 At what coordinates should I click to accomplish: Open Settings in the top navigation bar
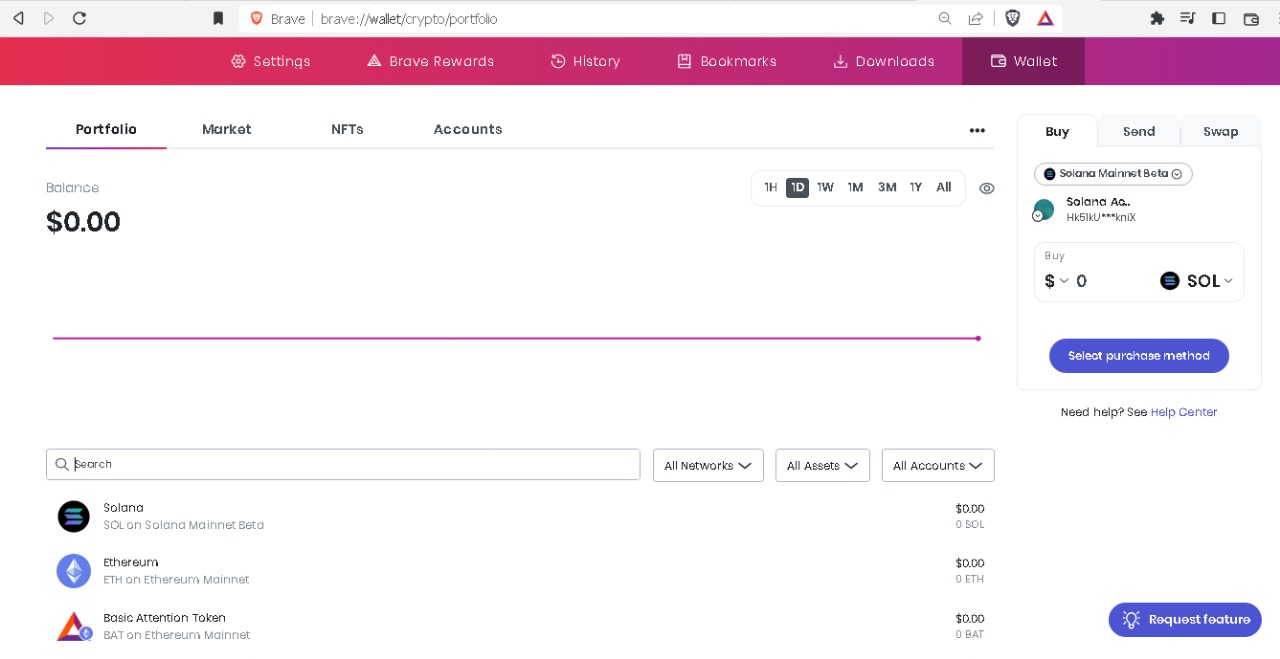click(270, 61)
